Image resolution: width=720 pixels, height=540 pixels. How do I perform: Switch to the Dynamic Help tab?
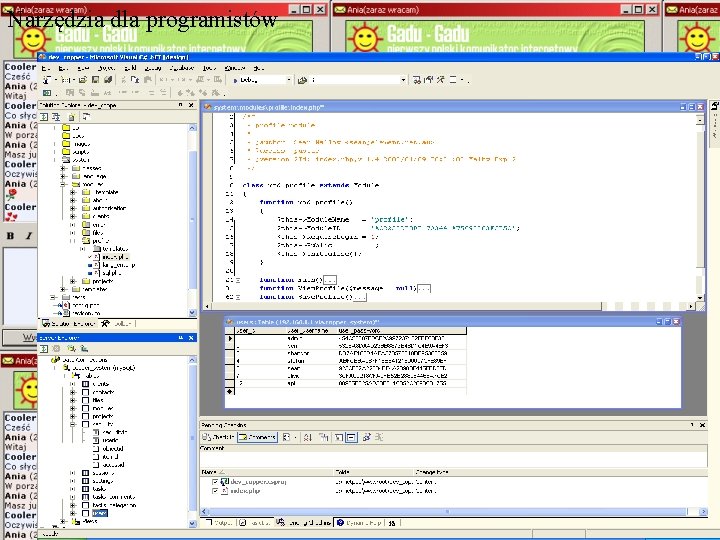(x=358, y=523)
